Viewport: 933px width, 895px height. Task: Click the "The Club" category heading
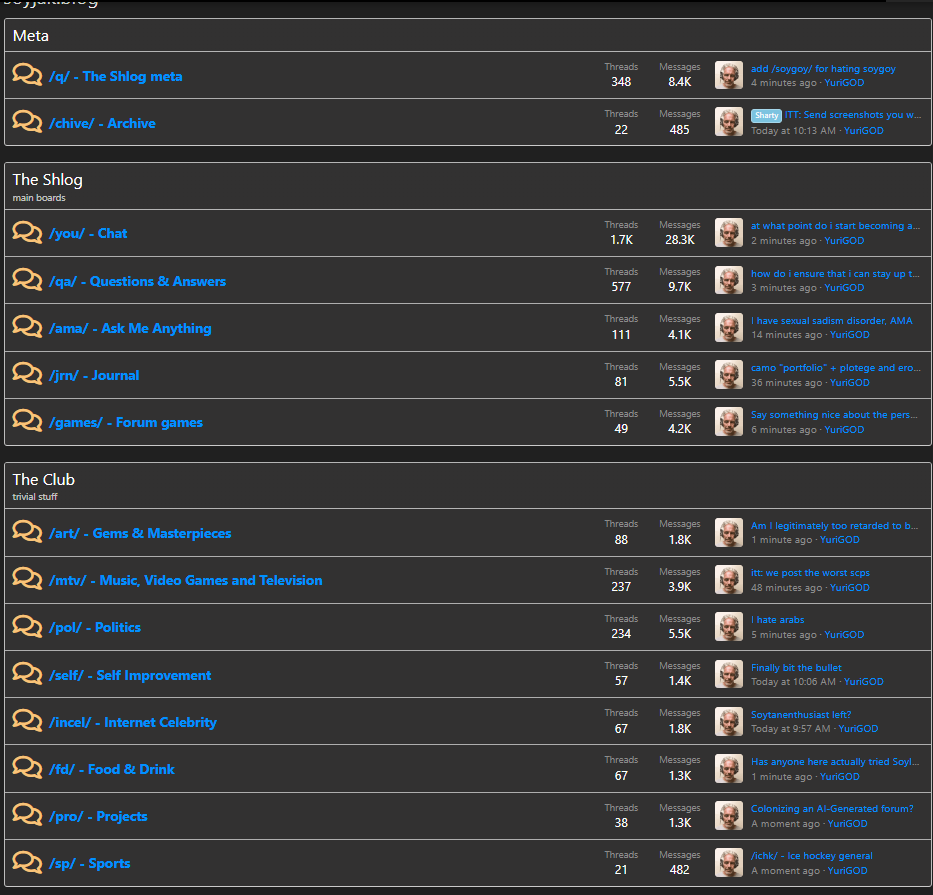coord(44,479)
